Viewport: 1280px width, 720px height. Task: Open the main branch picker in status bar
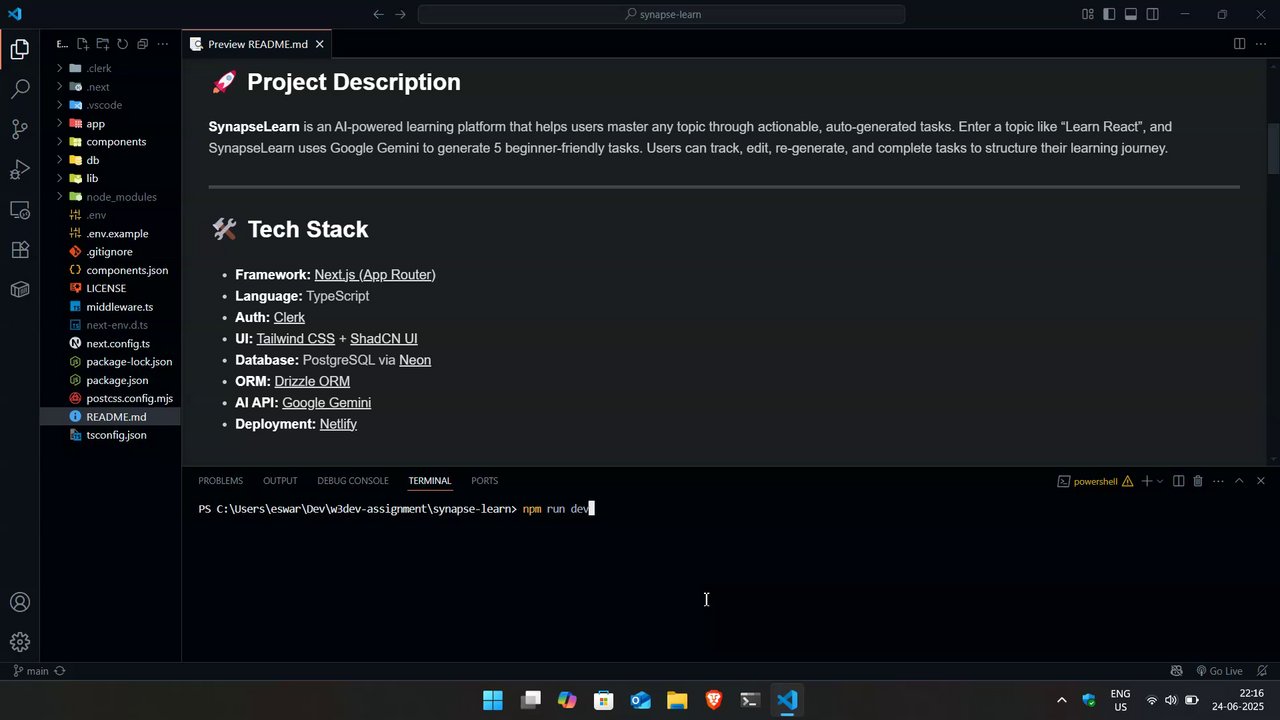[x=30, y=671]
